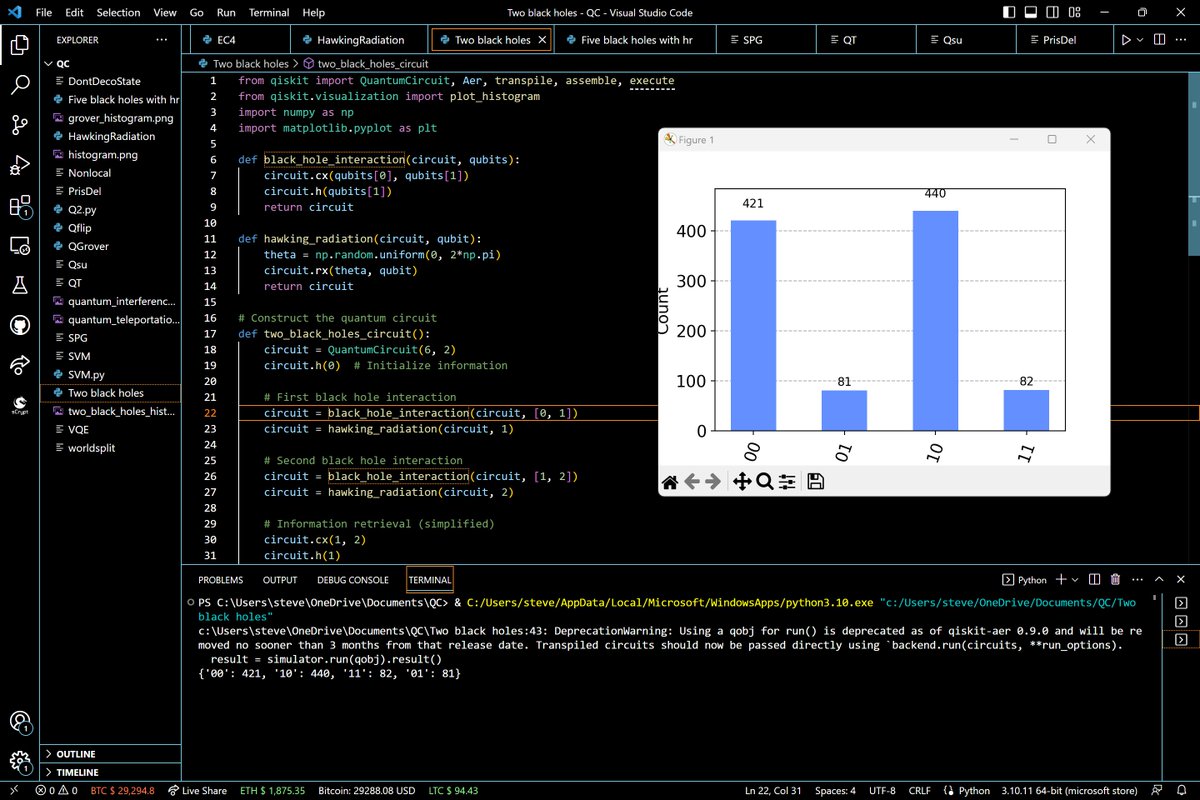This screenshot has width=1200, height=800.
Task: Open the Run and Debug view
Action: tap(20, 165)
